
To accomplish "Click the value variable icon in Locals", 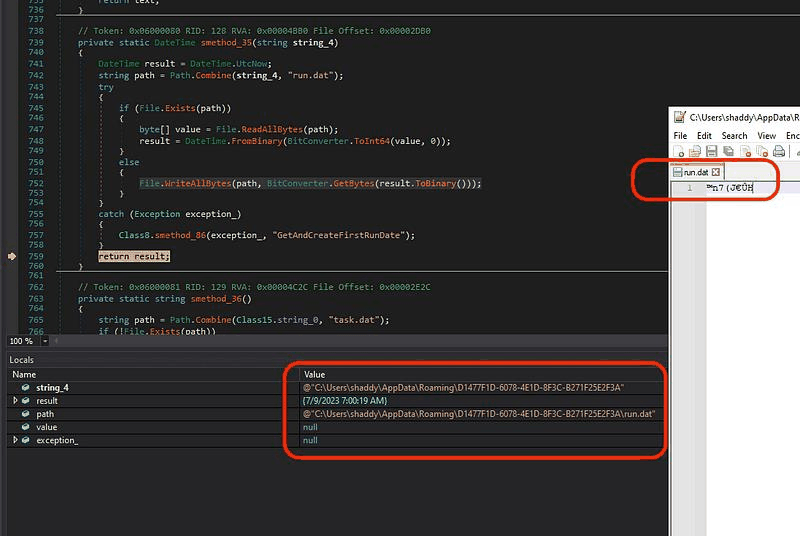I will [26, 427].
